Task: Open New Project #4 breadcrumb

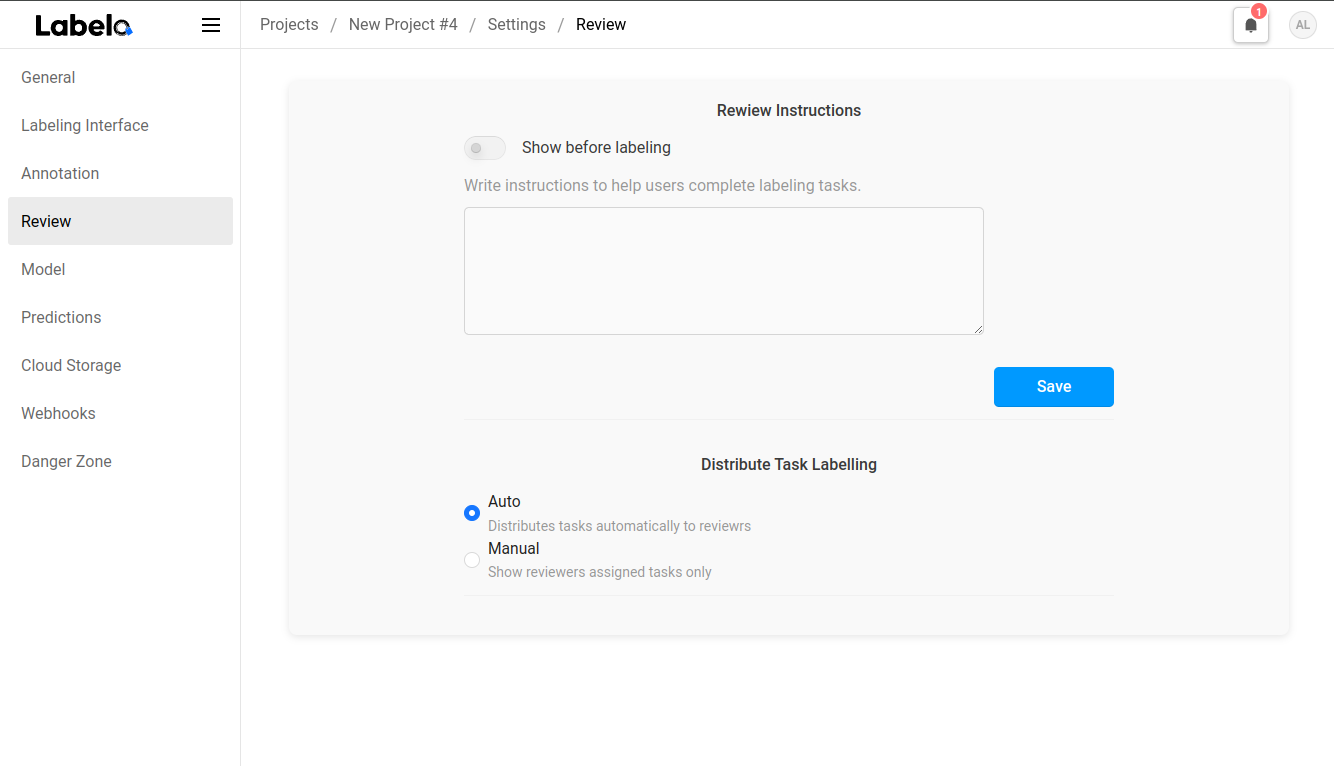Action: click(x=403, y=25)
